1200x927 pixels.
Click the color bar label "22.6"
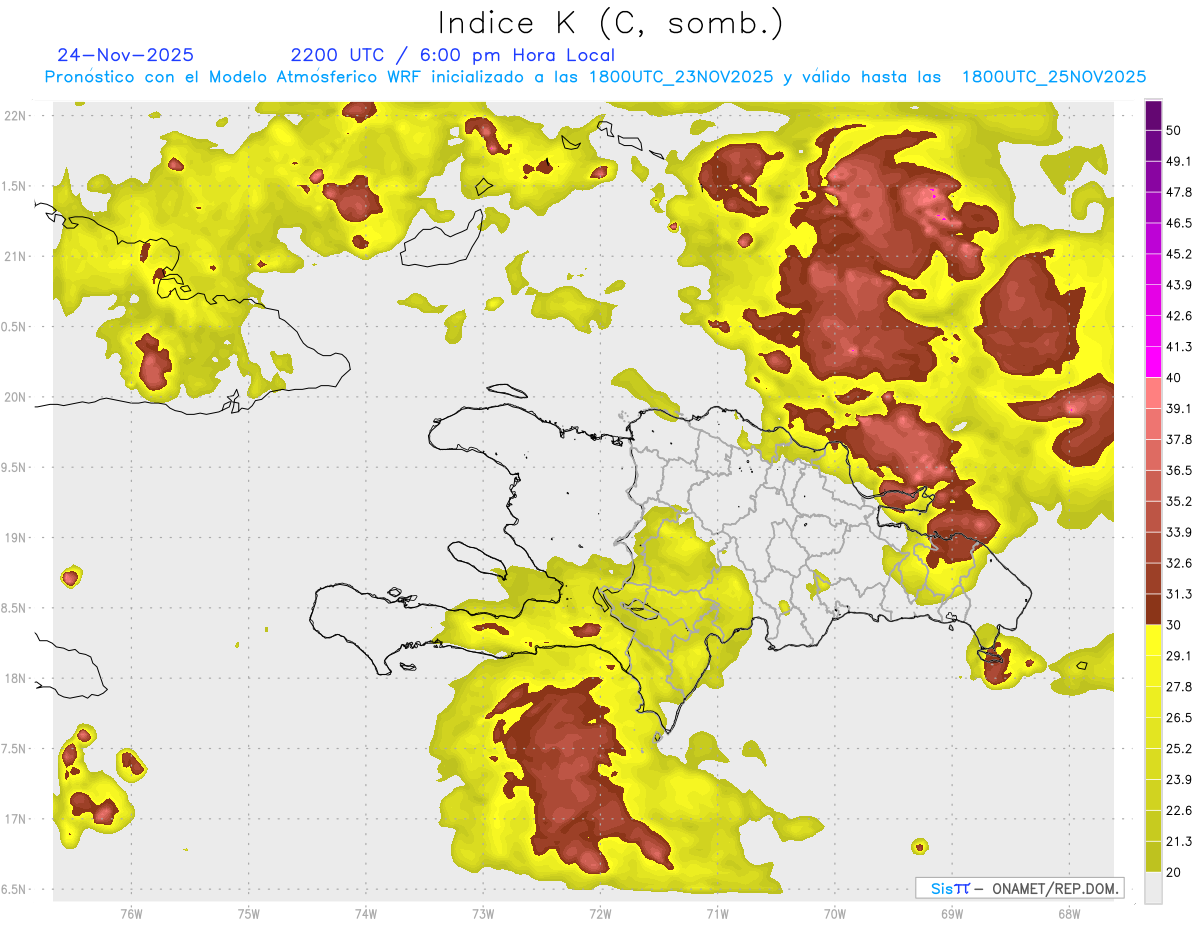pos(1179,810)
